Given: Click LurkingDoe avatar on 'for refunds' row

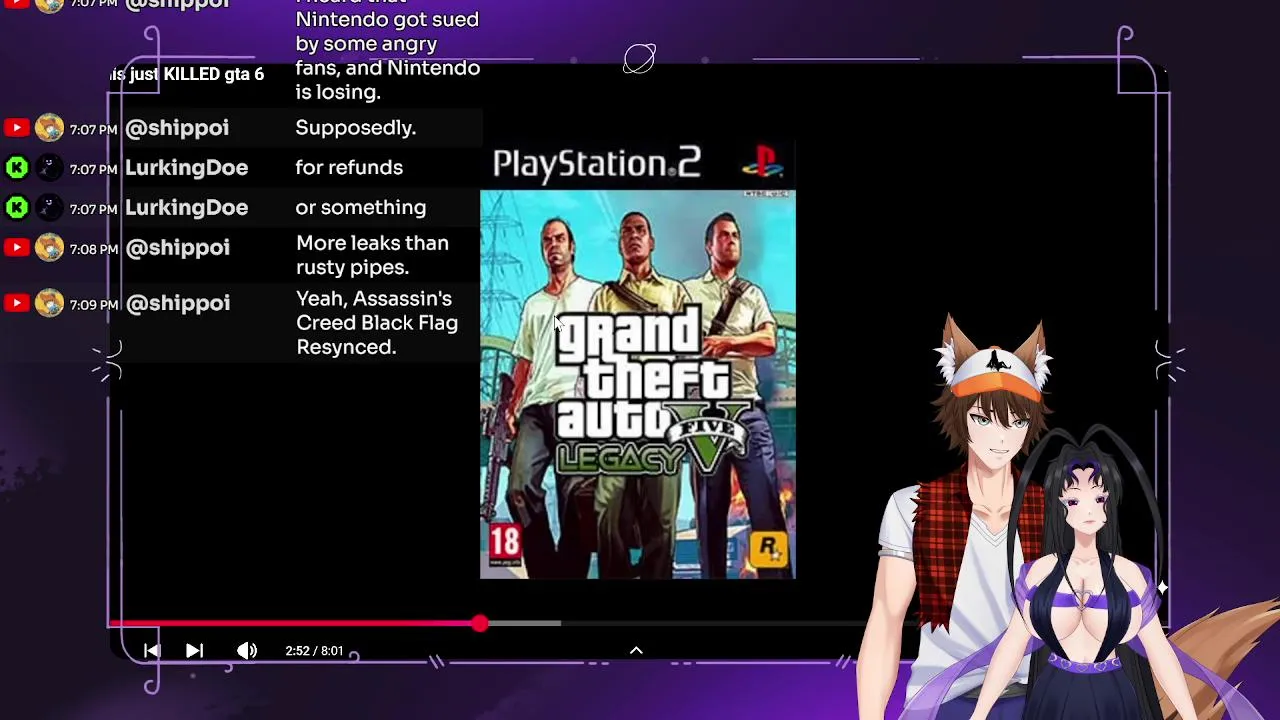Looking at the screenshot, I should pos(49,168).
